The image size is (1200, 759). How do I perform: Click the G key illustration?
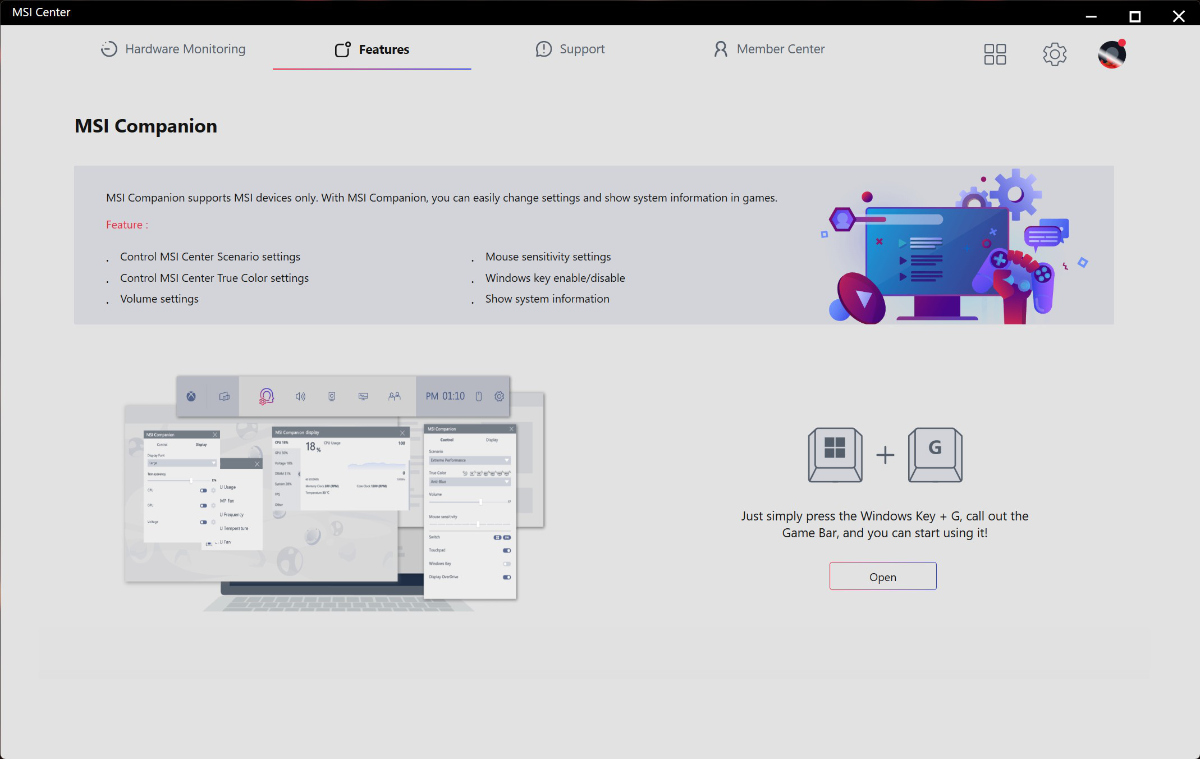pyautogui.click(x=935, y=455)
